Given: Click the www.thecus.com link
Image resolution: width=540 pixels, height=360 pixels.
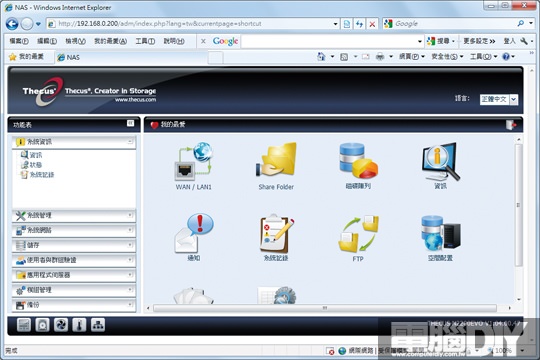Looking at the screenshot, I should [x=135, y=100].
